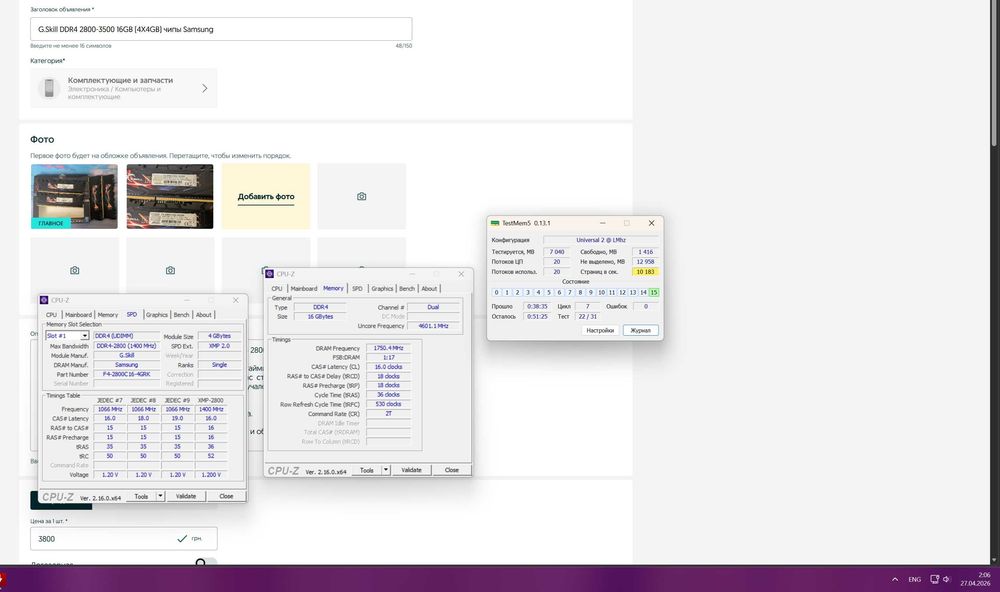Click the Command Rate value 2T
This screenshot has width=1000, height=592.
click(388, 414)
